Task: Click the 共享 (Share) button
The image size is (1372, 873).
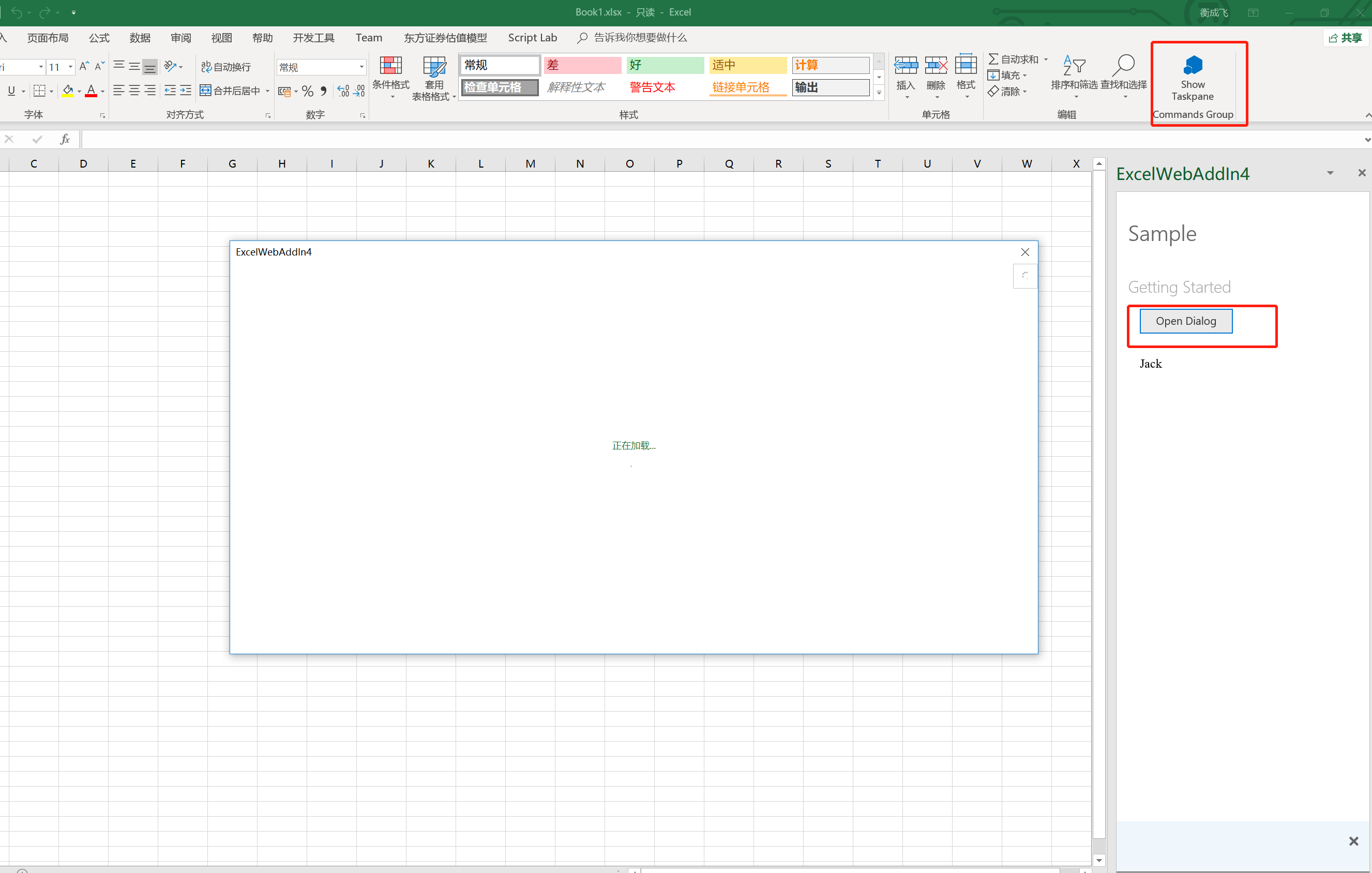Action: coord(1345,38)
